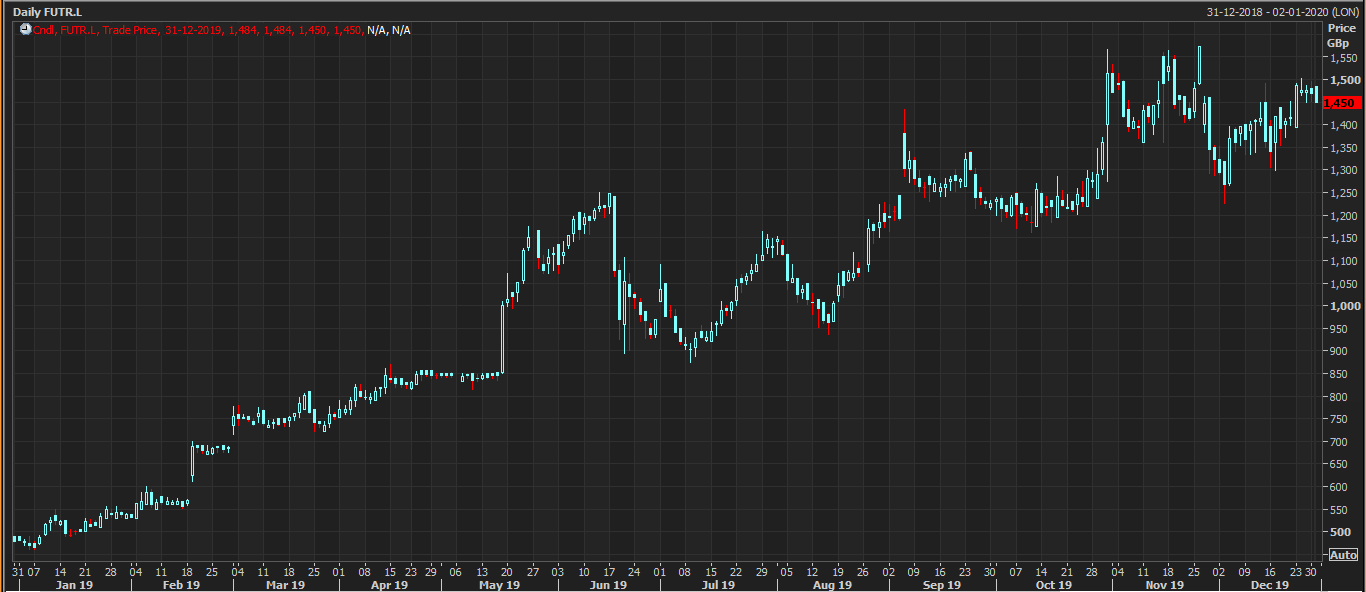Click the Oct 19 month label

point(1053,585)
